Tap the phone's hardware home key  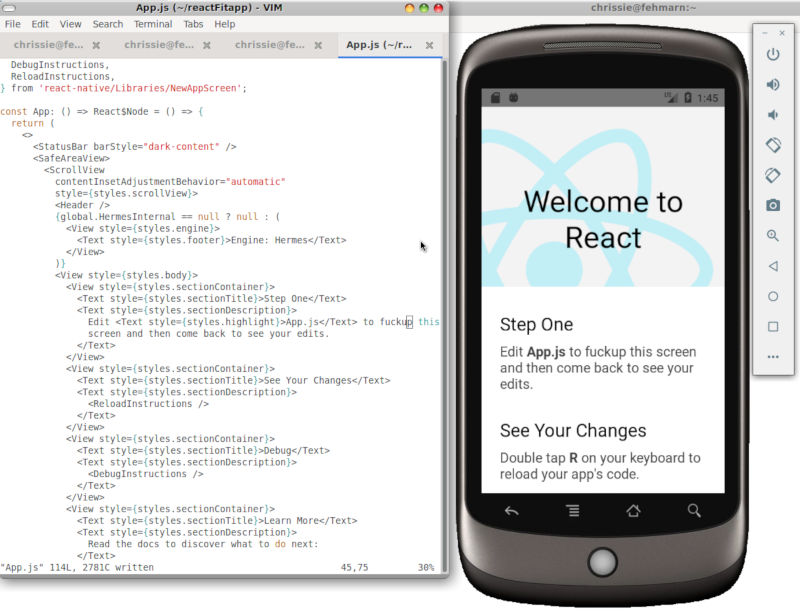633,511
